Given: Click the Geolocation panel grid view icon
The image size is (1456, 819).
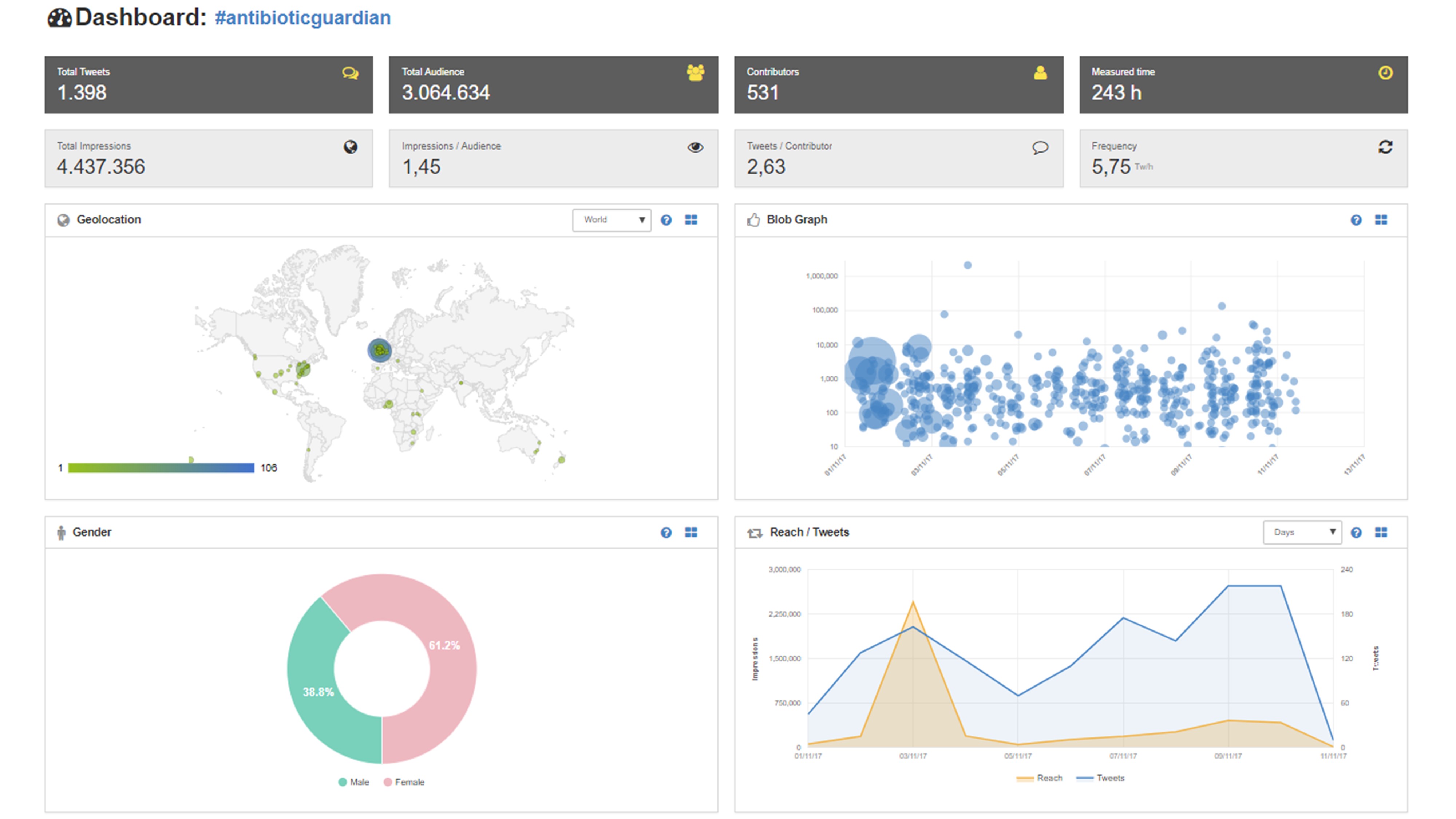Looking at the screenshot, I should click(x=691, y=220).
